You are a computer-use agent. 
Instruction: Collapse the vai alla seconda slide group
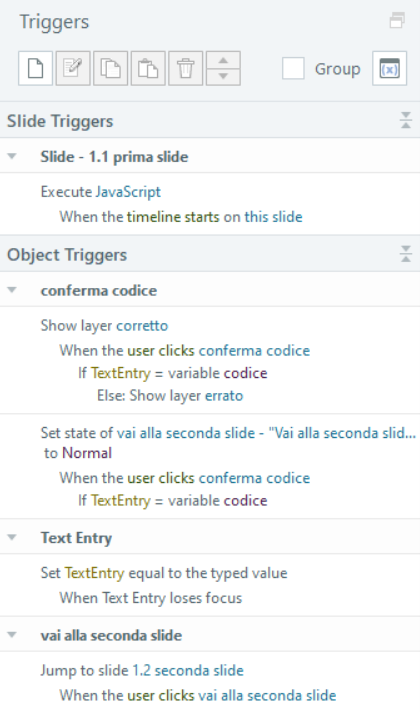12,635
